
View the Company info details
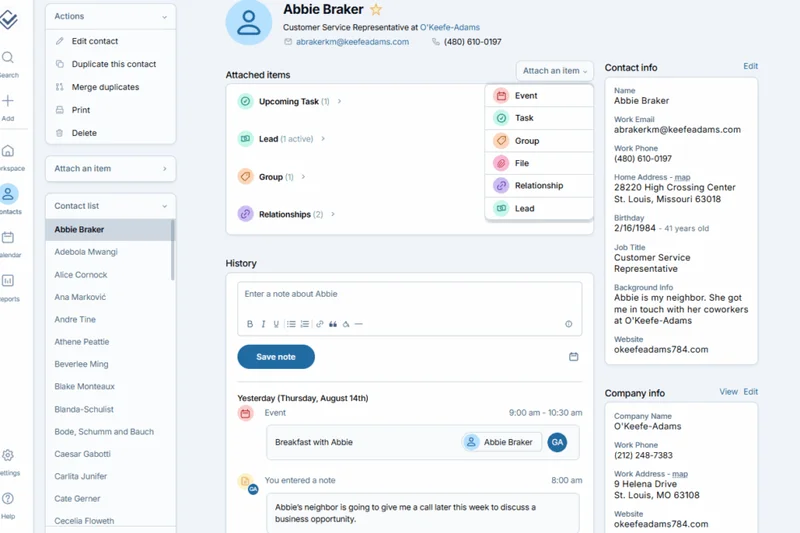728,392
